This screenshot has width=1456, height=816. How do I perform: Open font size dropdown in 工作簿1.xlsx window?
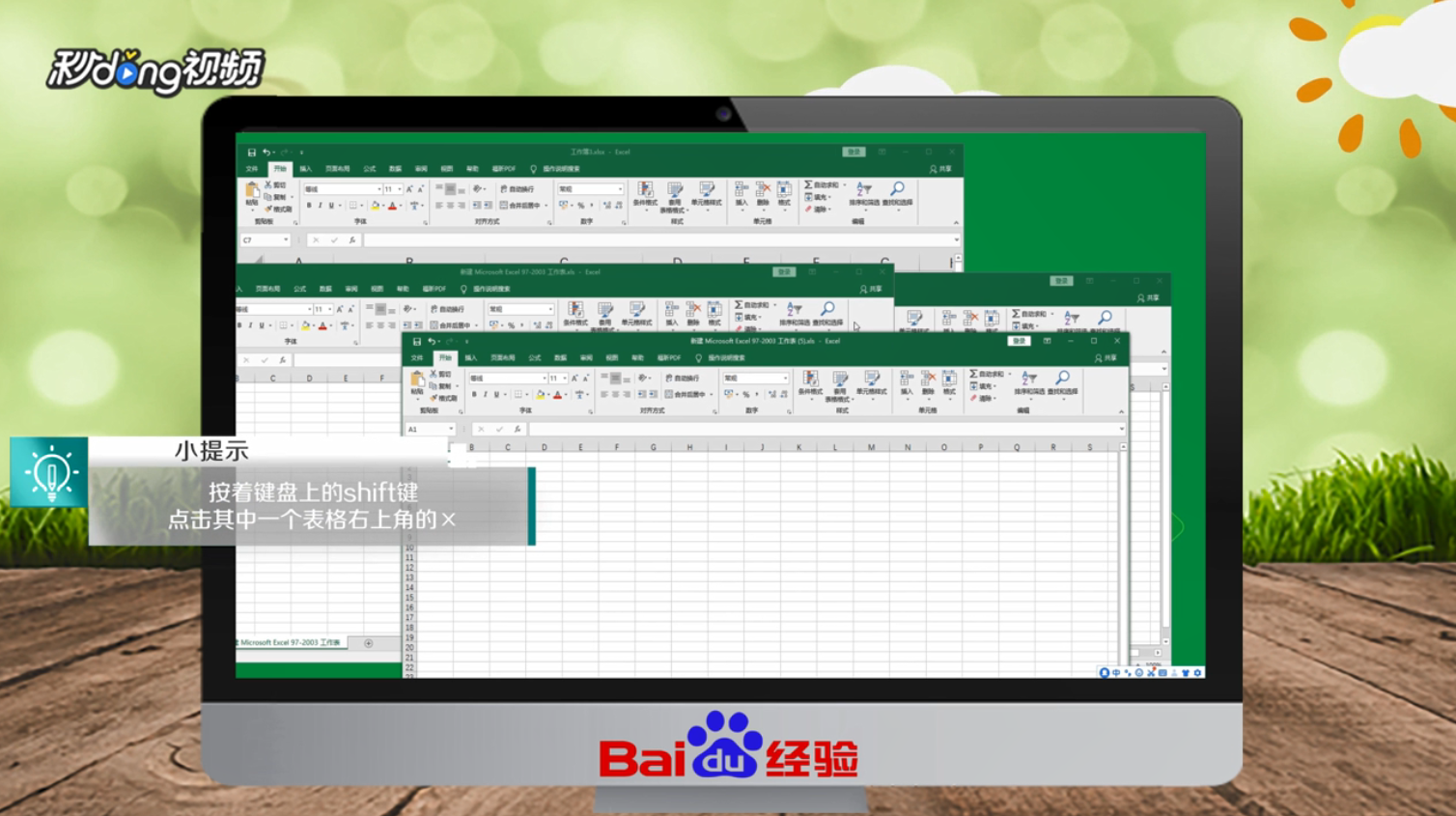[x=400, y=189]
